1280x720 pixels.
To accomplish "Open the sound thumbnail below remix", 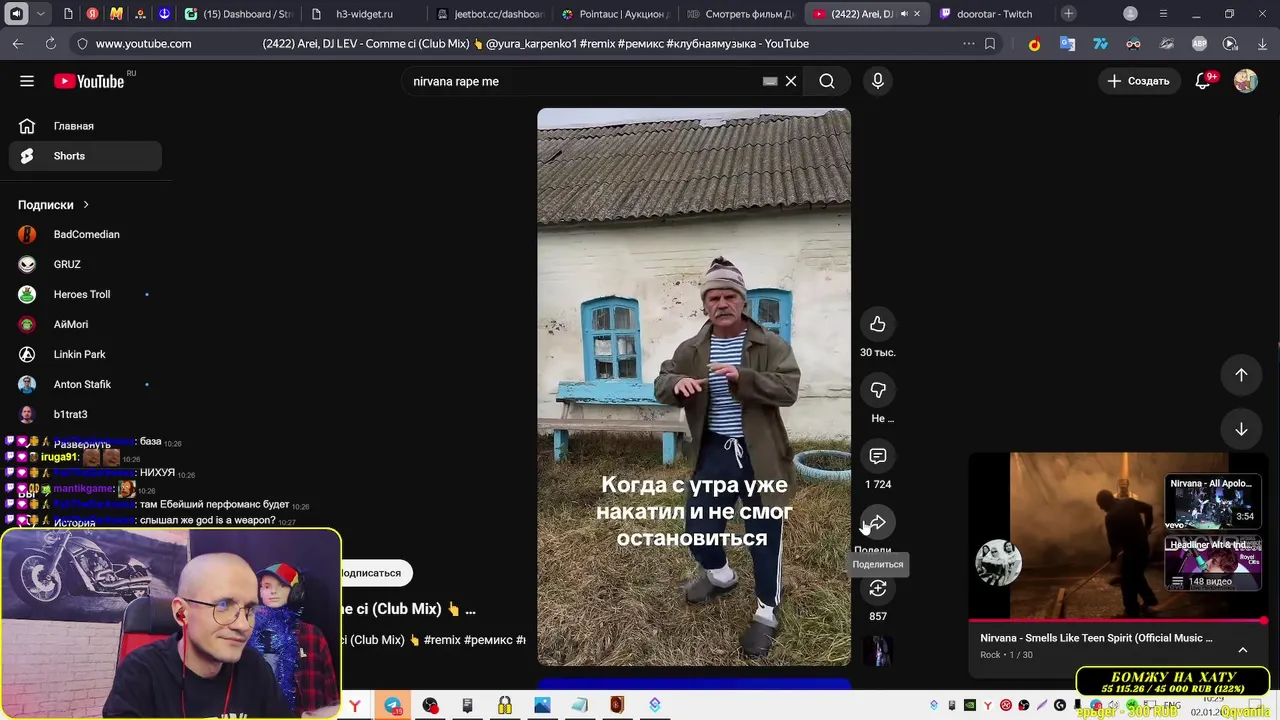I will pos(878,651).
